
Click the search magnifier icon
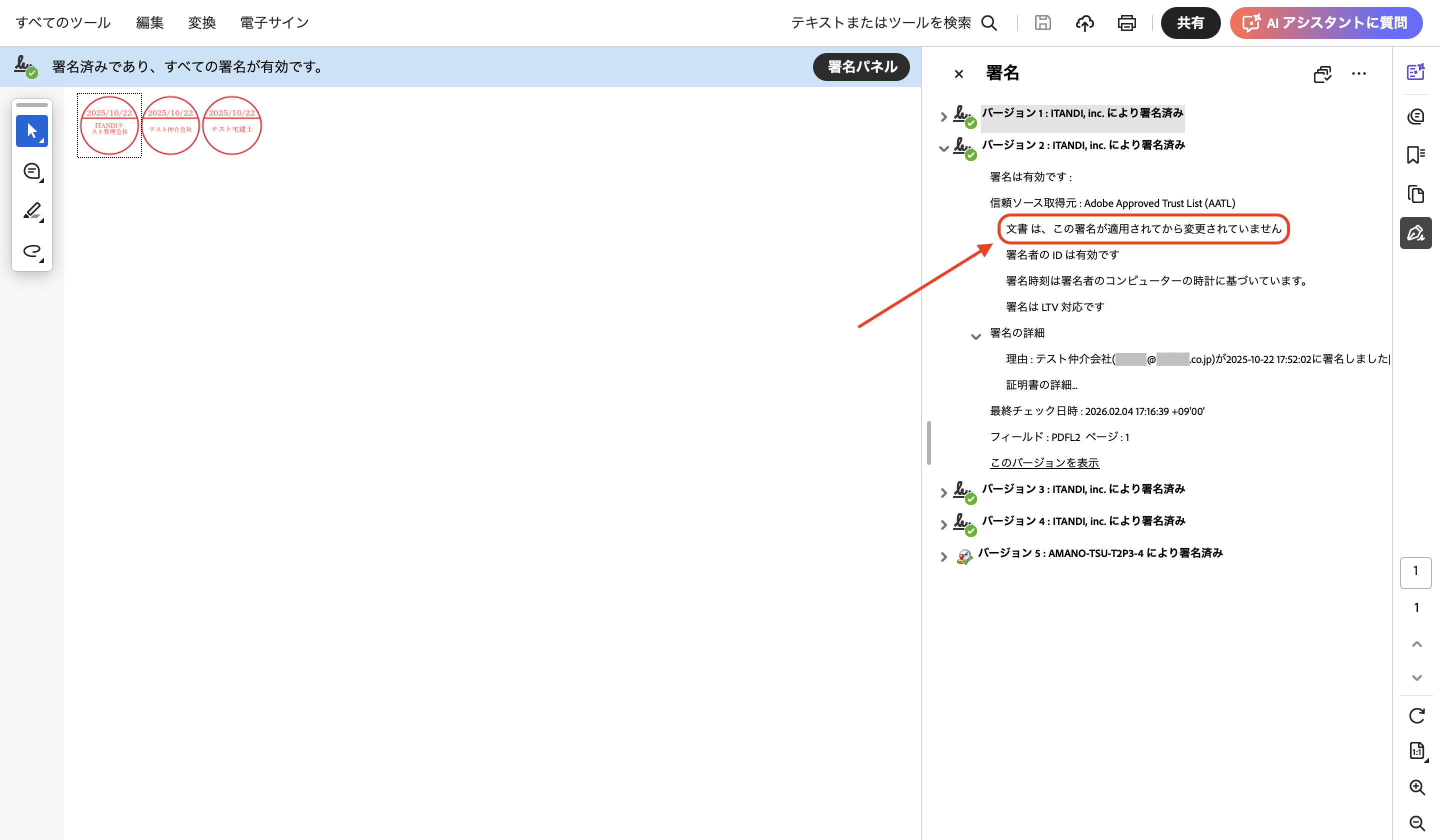tap(989, 23)
